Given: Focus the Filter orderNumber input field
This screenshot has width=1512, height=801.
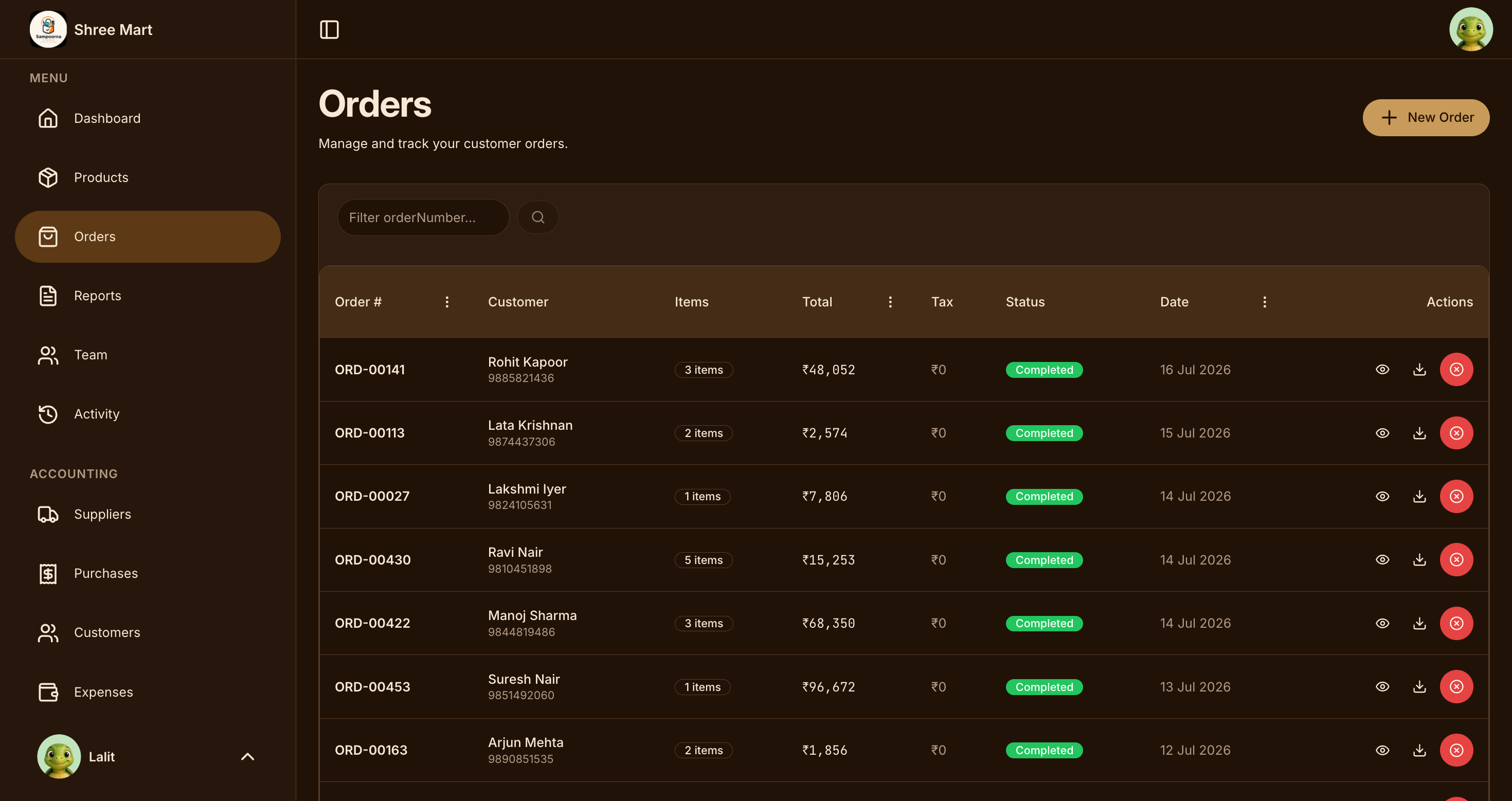Looking at the screenshot, I should [423, 217].
